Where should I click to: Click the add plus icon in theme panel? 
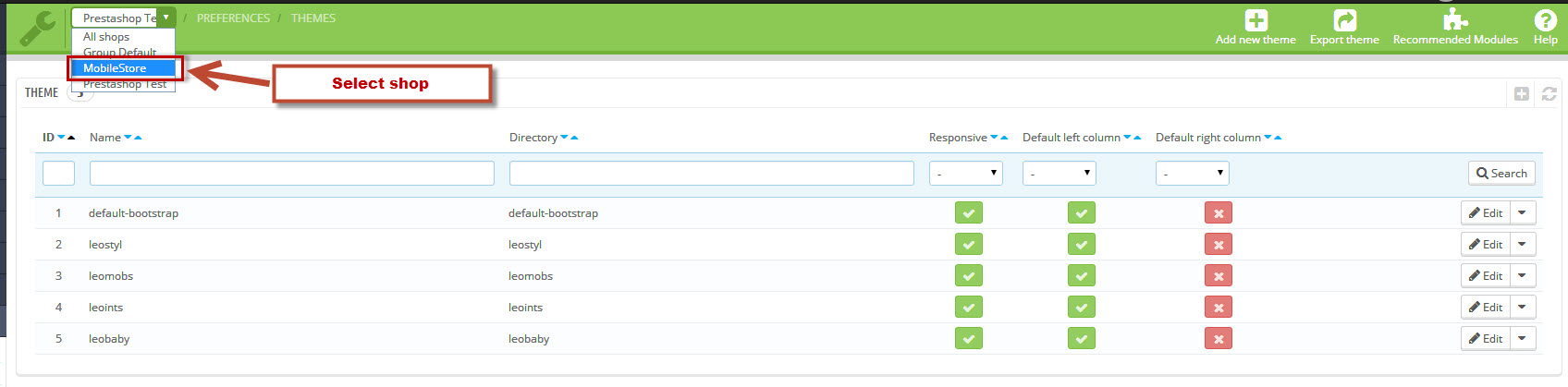tap(1521, 94)
